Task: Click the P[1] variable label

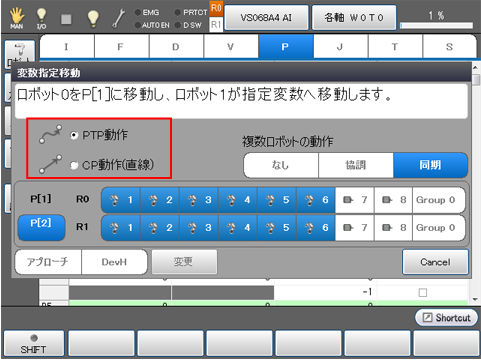Action: click(x=41, y=199)
